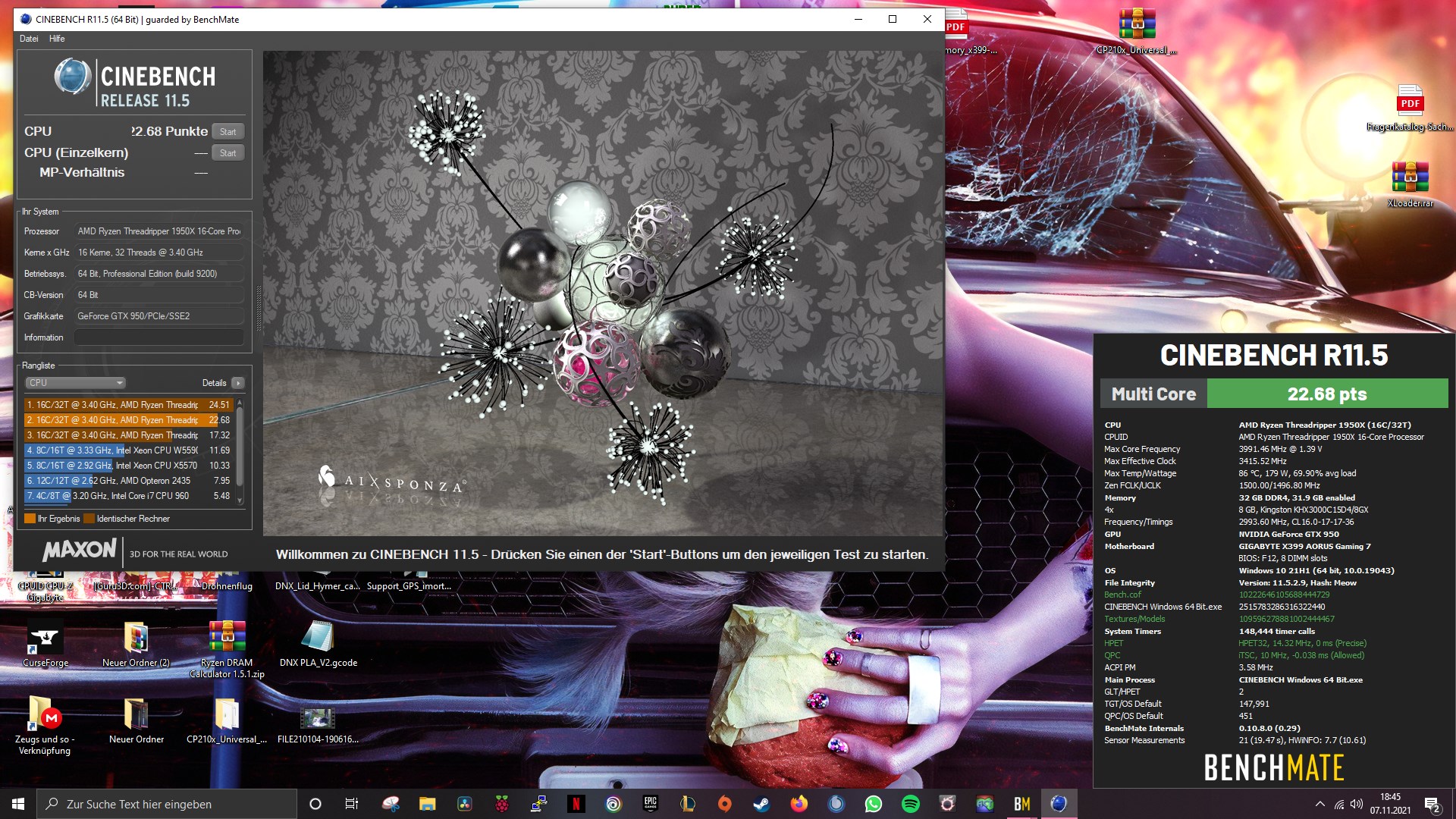
Task: Select ranking entry 2 with score 22.68
Action: 129,420
